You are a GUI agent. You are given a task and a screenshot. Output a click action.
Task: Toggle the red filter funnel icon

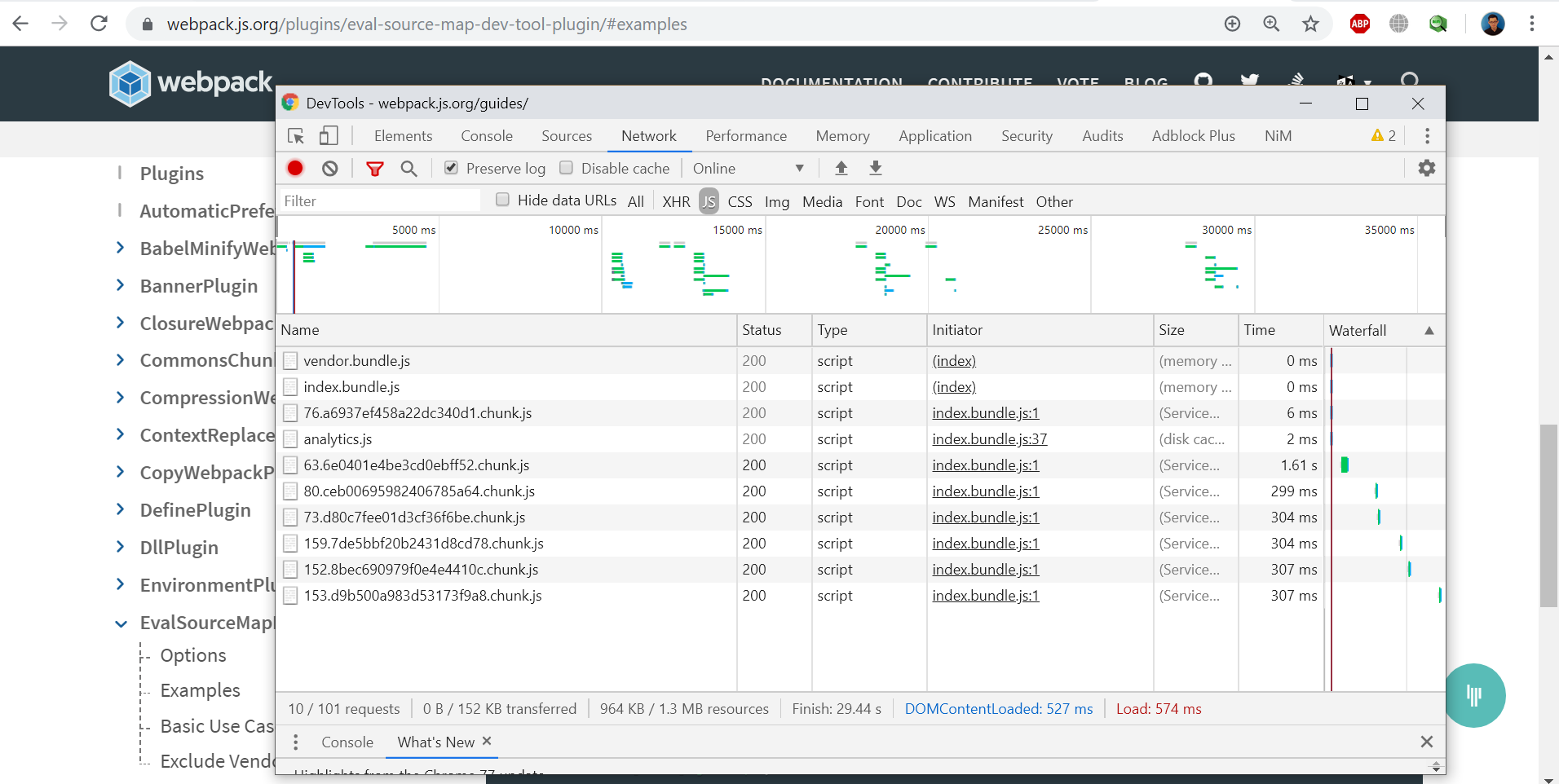[375, 169]
